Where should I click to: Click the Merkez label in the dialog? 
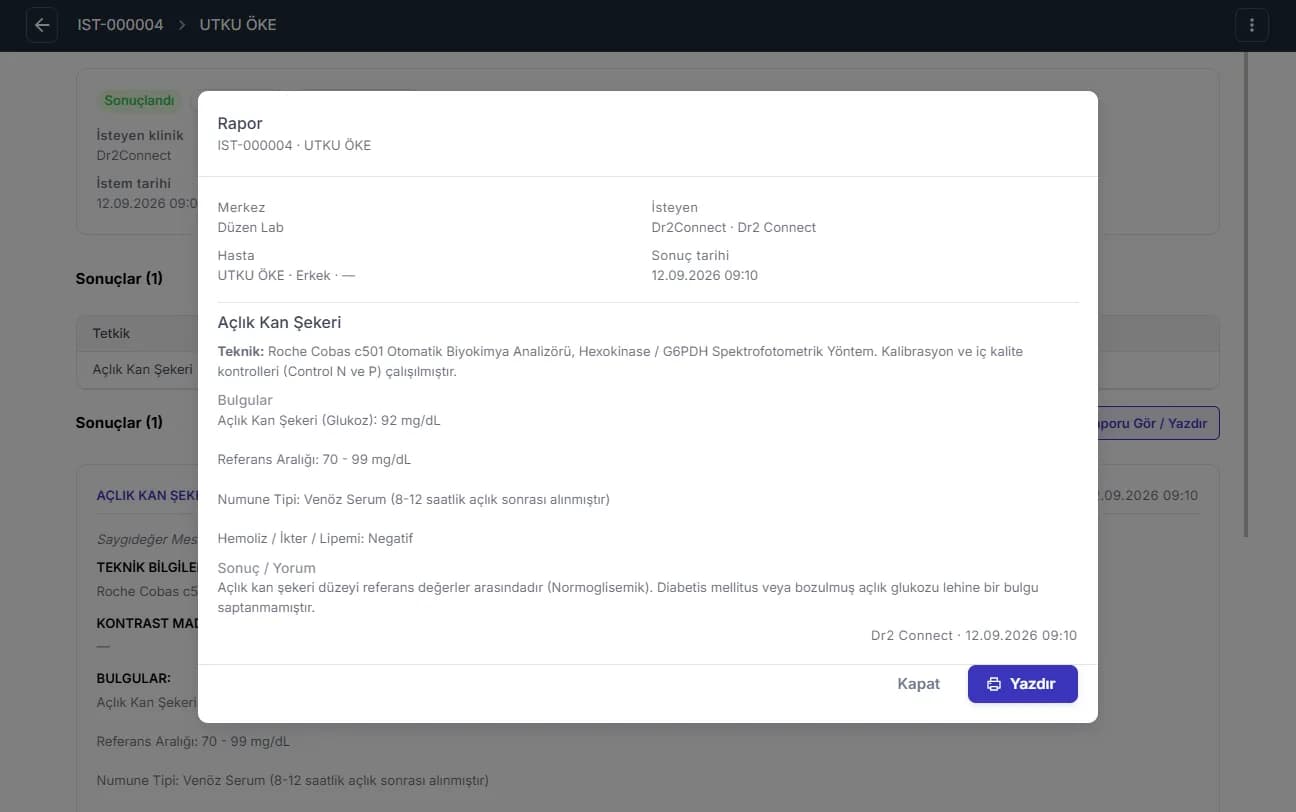tap(242, 207)
